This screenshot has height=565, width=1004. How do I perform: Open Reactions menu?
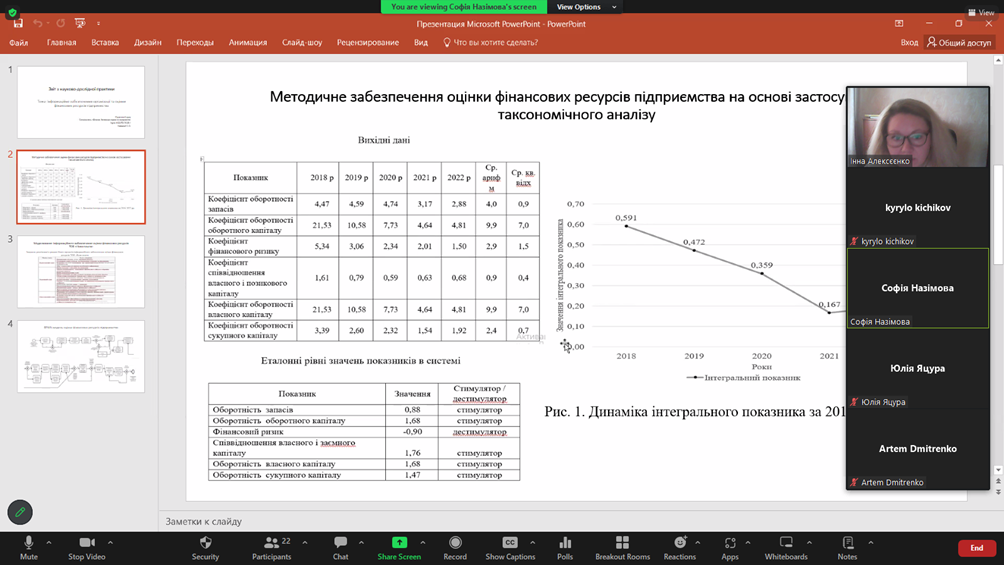click(x=679, y=548)
